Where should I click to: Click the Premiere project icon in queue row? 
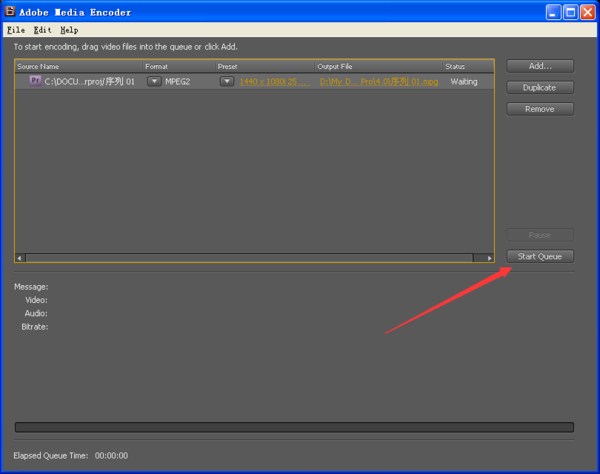[35, 81]
